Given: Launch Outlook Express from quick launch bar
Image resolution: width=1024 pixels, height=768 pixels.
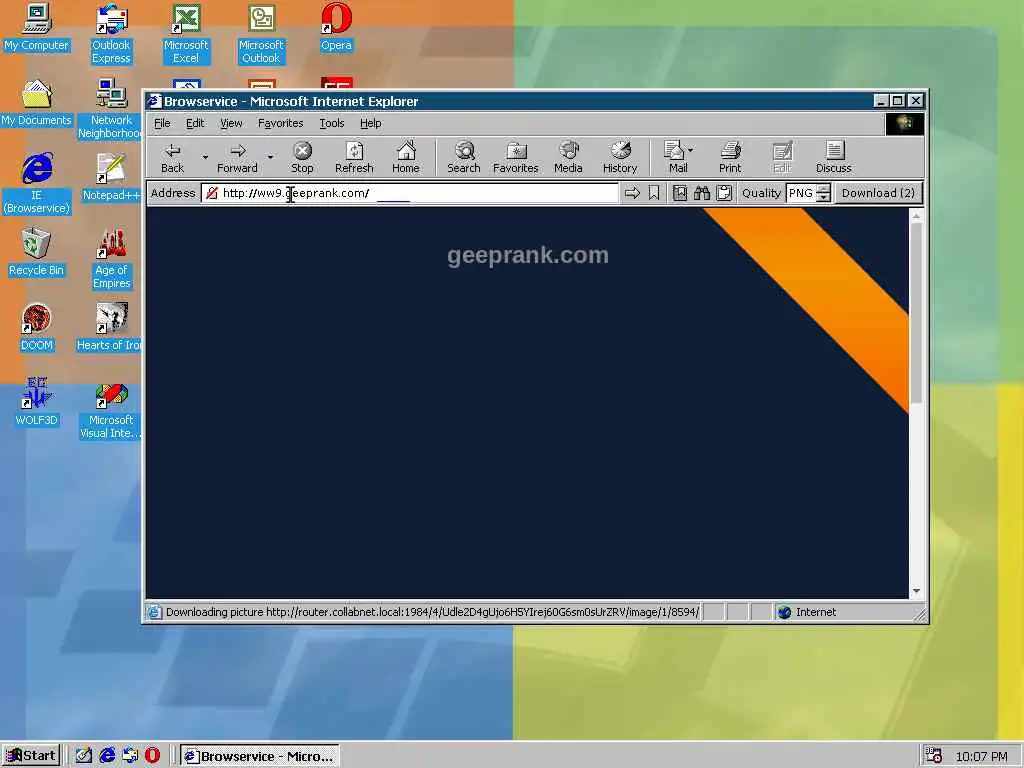Looking at the screenshot, I should (130, 756).
